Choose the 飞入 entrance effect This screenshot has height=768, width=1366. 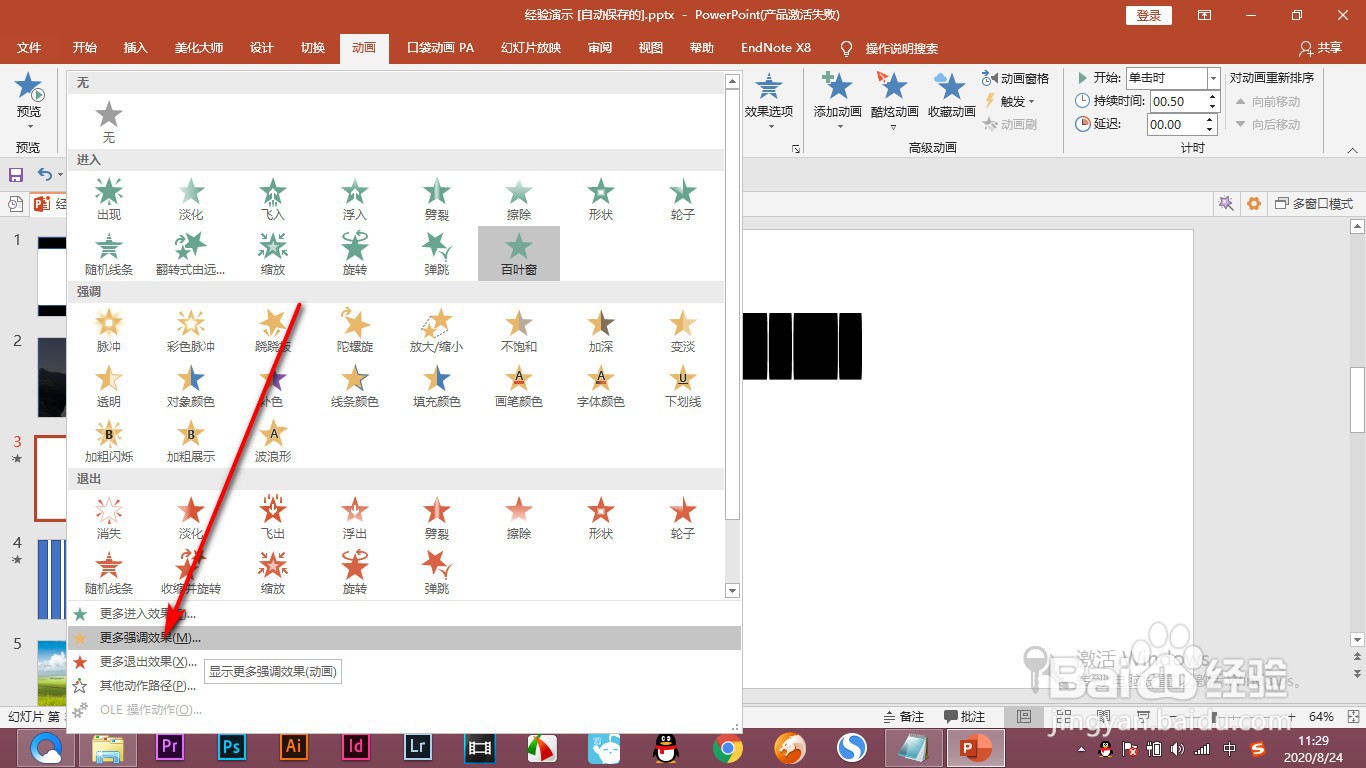[x=273, y=198]
